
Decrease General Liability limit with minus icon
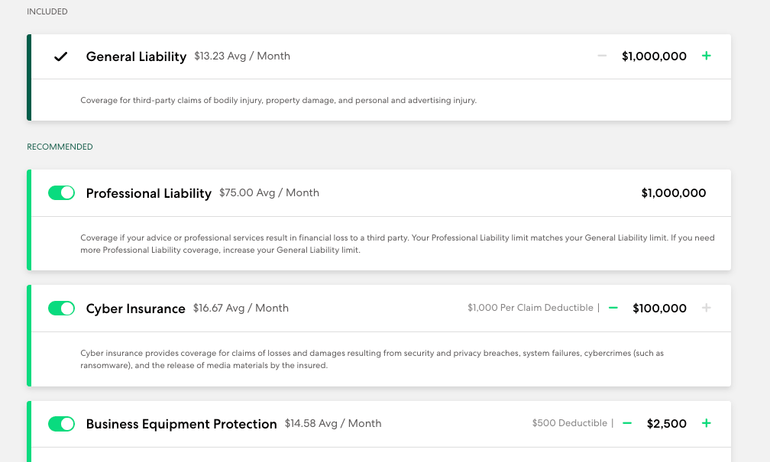(602, 56)
